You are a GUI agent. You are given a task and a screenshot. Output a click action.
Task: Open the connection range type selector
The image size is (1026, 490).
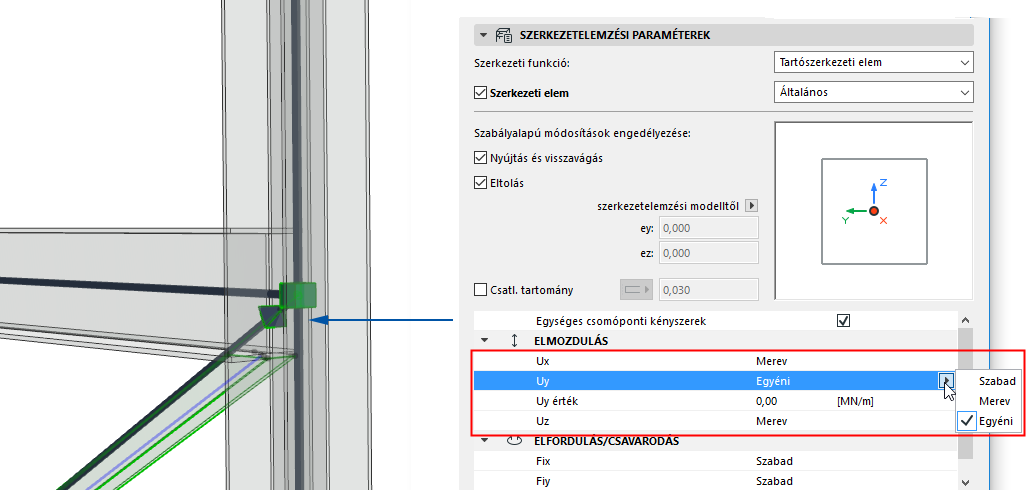636,289
